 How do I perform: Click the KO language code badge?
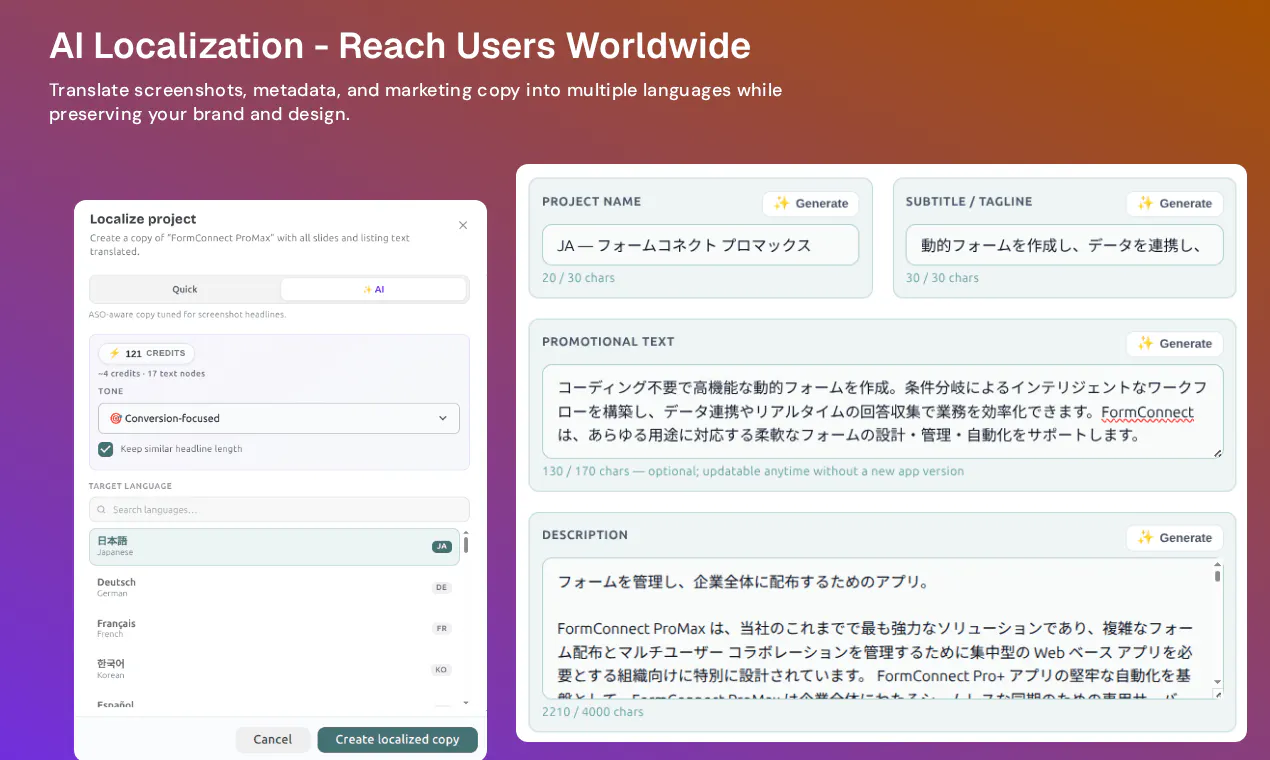[x=442, y=670]
